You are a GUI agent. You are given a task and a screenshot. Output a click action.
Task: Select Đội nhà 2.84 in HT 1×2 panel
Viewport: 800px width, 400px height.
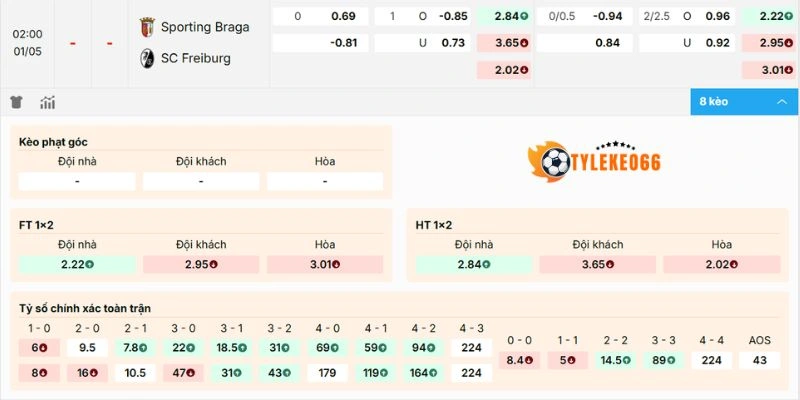click(473, 264)
